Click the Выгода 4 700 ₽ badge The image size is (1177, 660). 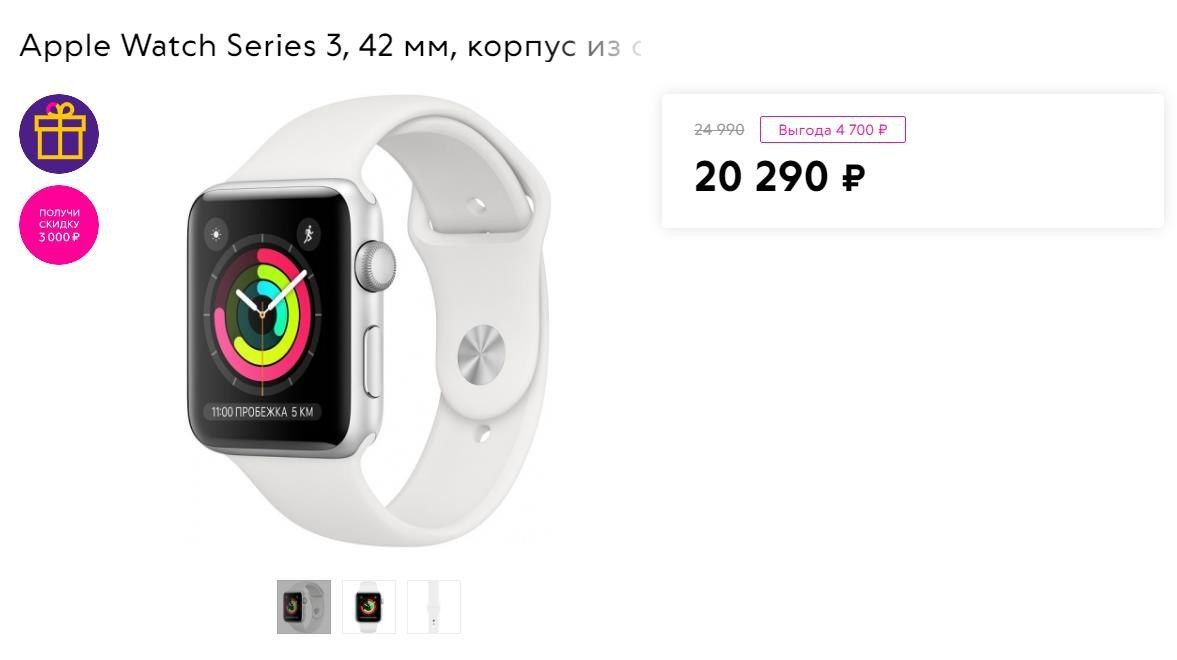tap(832, 130)
